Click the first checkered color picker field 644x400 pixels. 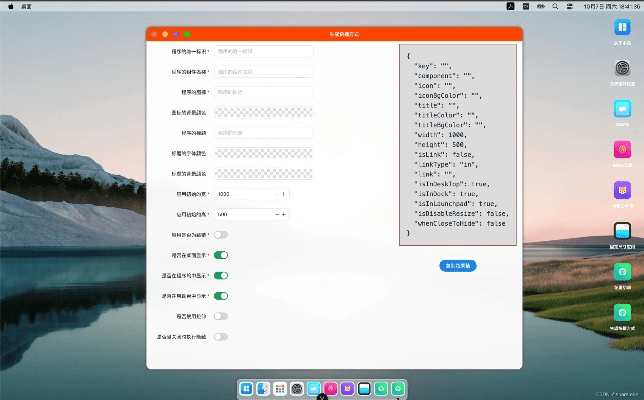click(264, 112)
